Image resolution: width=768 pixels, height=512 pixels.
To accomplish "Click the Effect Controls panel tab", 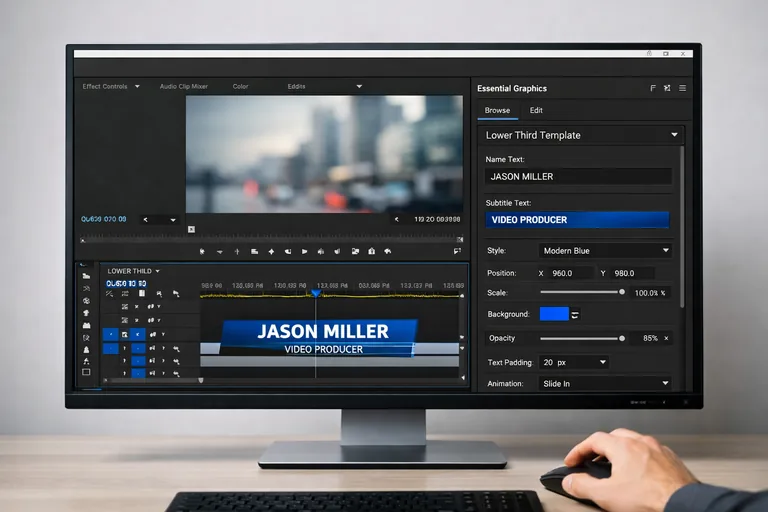I will coord(105,87).
